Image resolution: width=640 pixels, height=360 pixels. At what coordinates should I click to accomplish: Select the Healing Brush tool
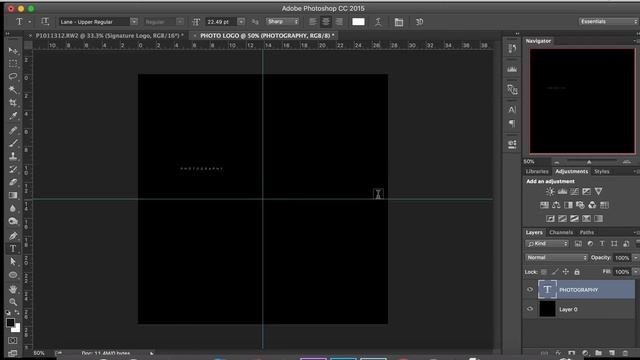(x=13, y=130)
